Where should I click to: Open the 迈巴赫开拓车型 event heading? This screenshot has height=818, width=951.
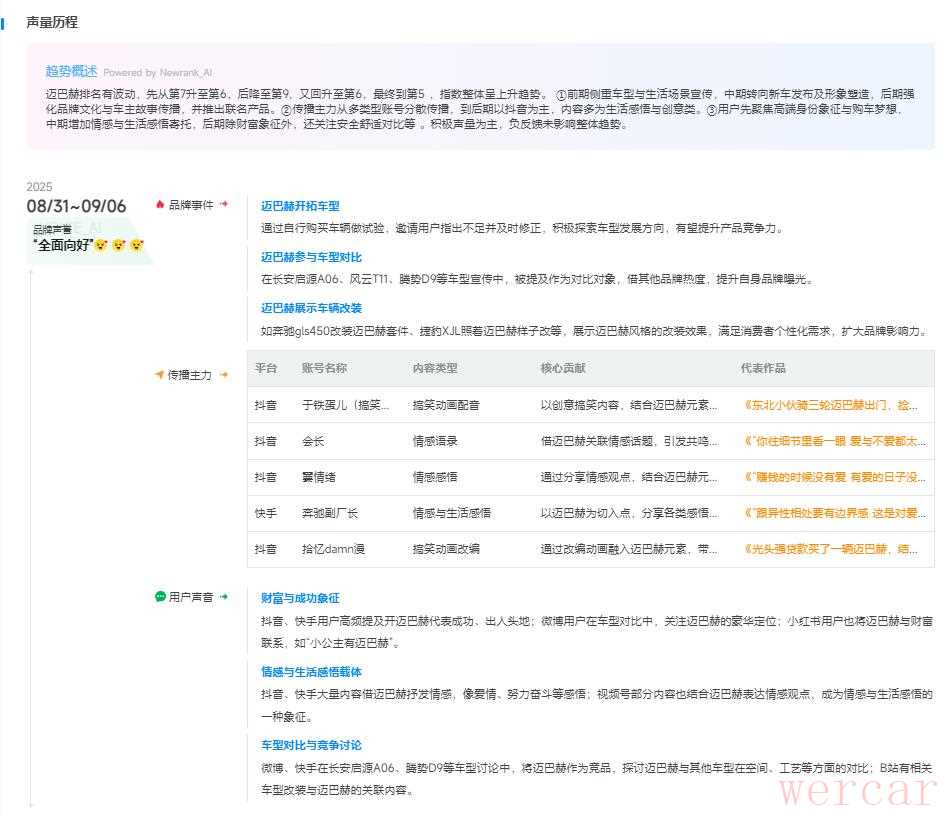coord(300,206)
